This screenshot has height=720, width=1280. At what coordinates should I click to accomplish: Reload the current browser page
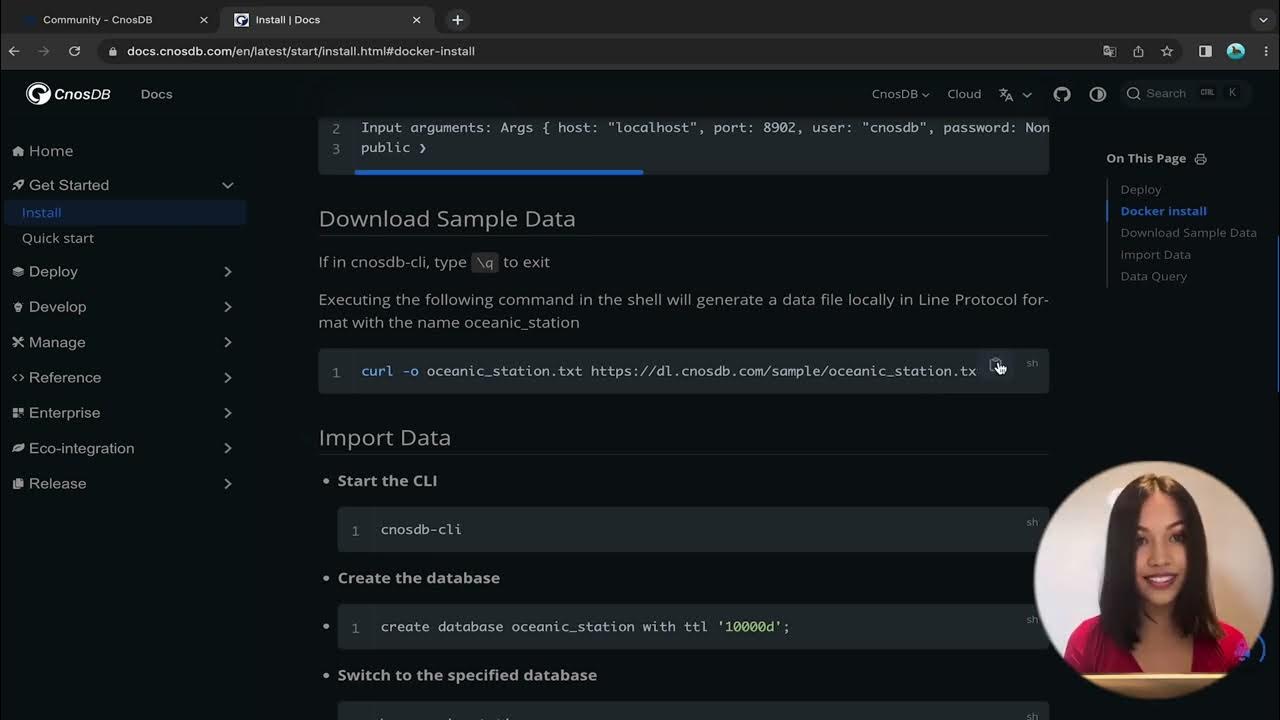tap(74, 51)
